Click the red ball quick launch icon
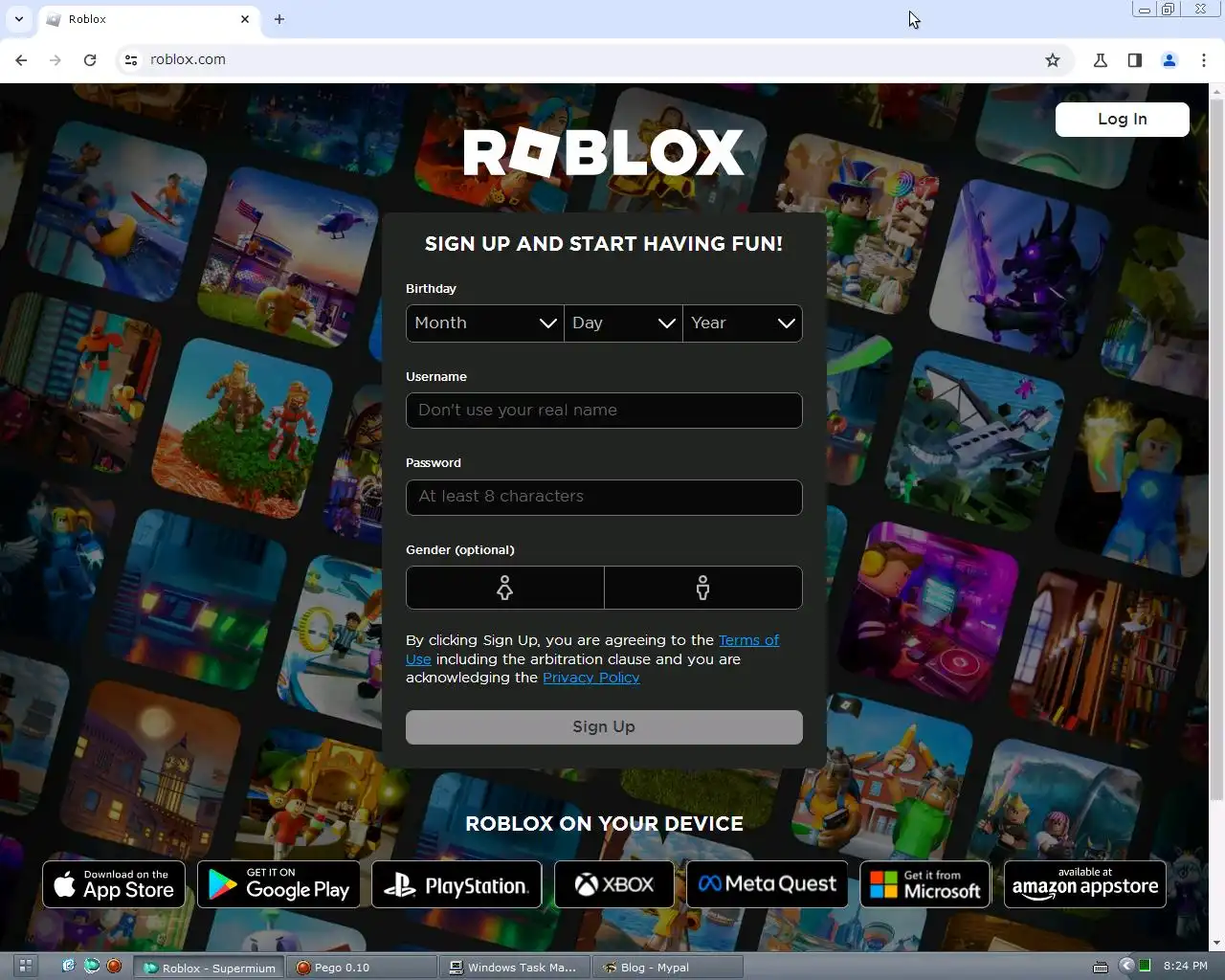 click(114, 967)
